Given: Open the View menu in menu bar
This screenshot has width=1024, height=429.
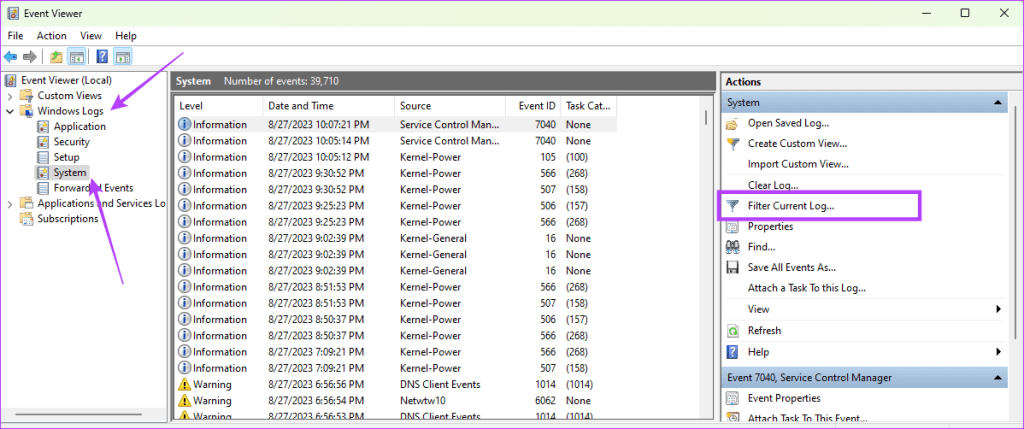Looking at the screenshot, I should (x=91, y=36).
